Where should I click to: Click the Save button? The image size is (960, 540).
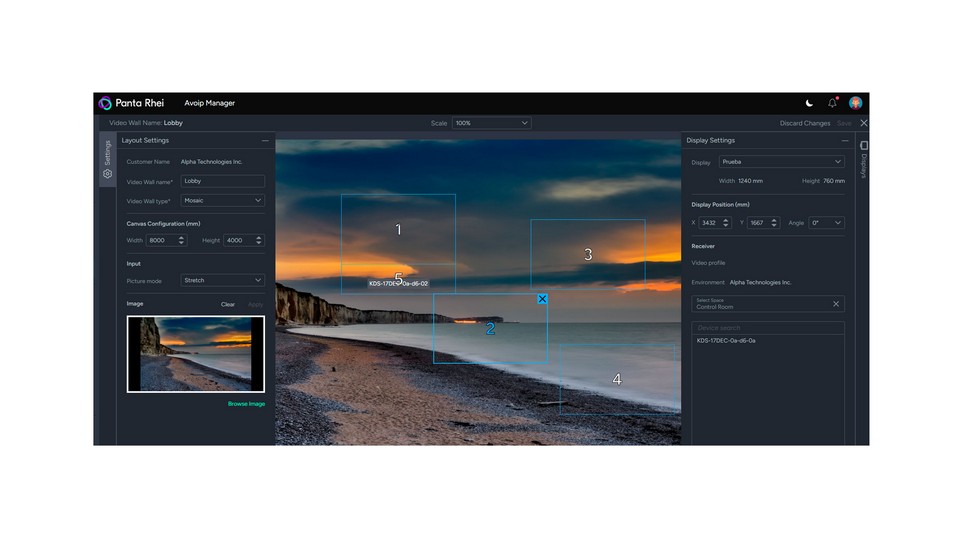tap(844, 123)
